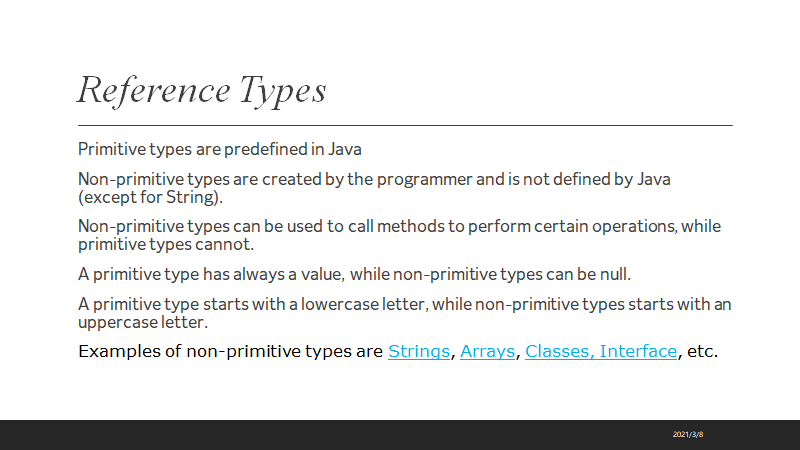Open the Strings hyperlink
Image resolution: width=800 pixels, height=450 pixels.
418,352
